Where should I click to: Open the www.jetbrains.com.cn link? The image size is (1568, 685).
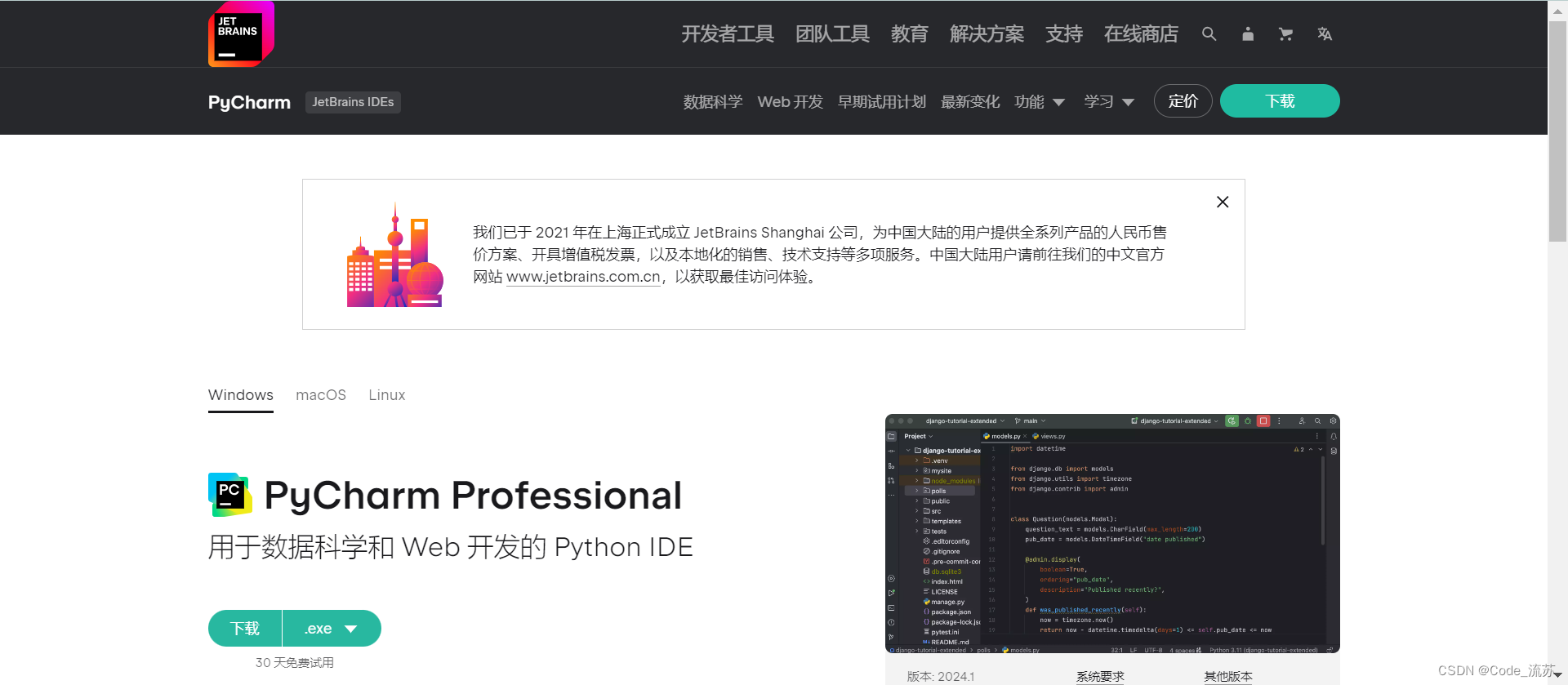tap(583, 277)
